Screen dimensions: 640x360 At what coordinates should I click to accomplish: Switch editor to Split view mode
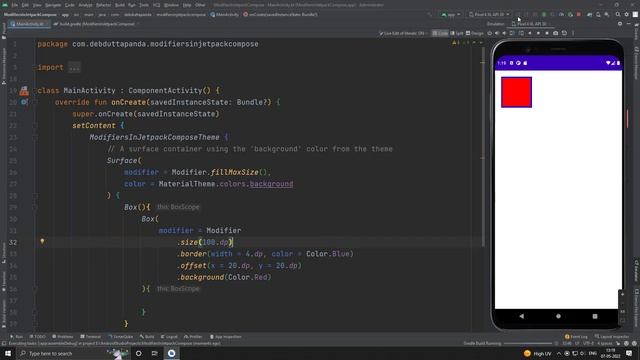click(x=457, y=33)
